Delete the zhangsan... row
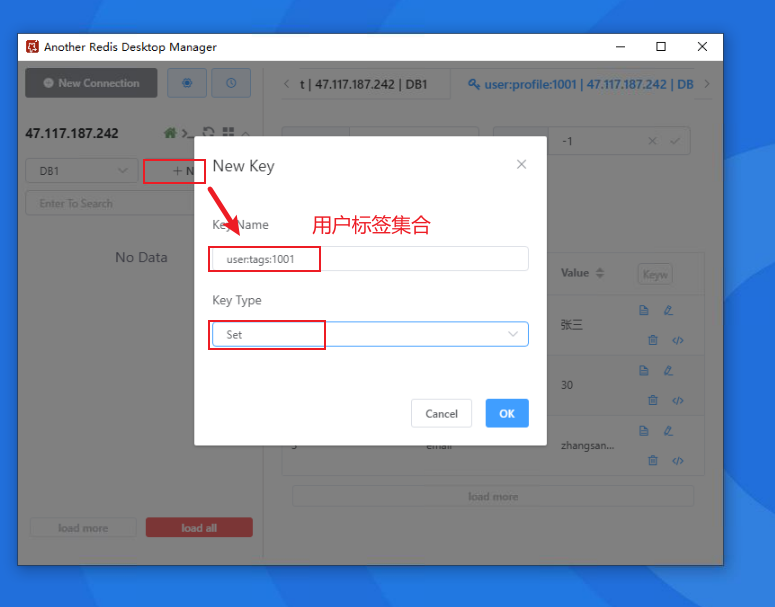775x607 pixels. click(653, 461)
